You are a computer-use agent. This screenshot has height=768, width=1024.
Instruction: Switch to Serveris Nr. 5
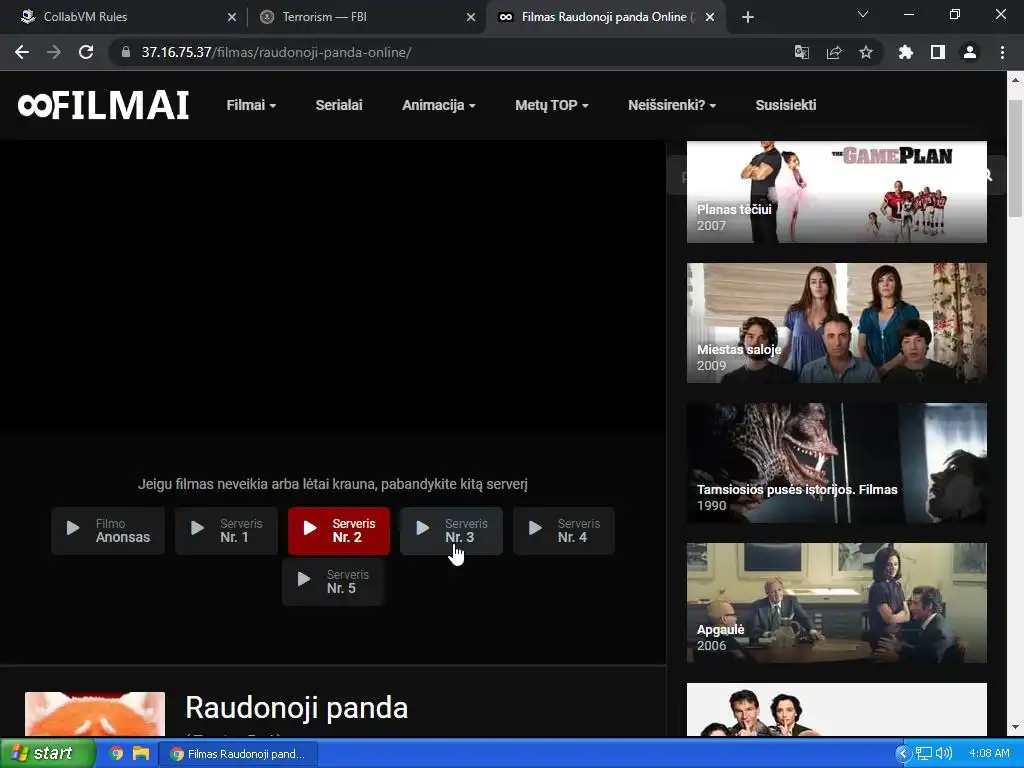pyautogui.click(x=333, y=581)
